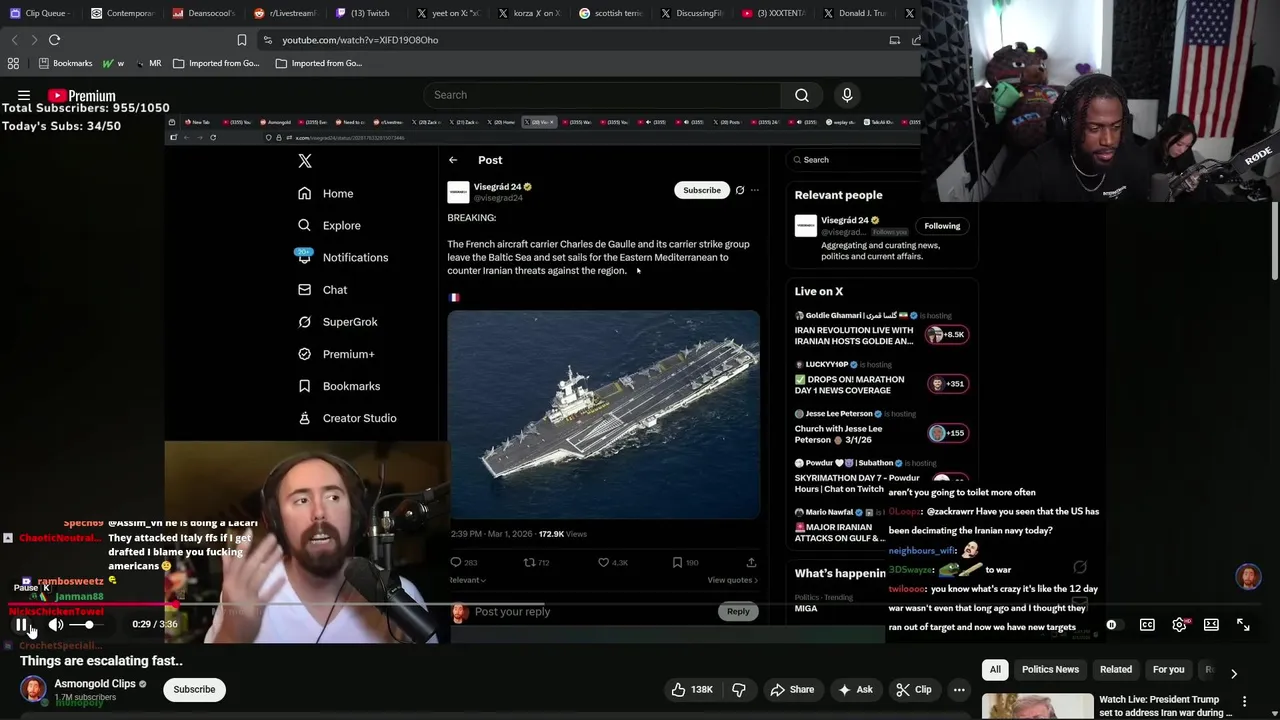Select the 'For you' filter chip
Viewport: 1280px width, 720px height.
click(x=1168, y=670)
